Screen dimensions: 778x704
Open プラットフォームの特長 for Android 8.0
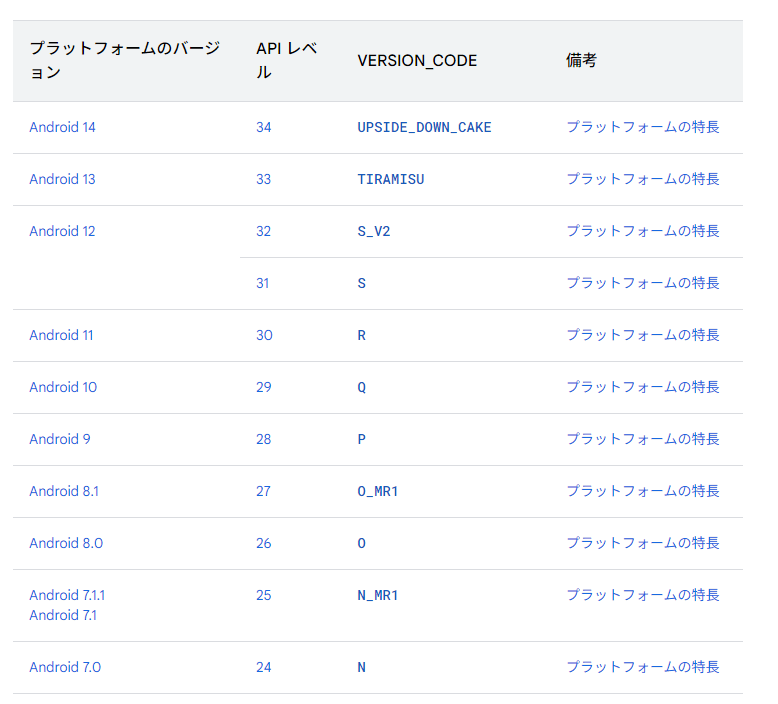pos(643,543)
